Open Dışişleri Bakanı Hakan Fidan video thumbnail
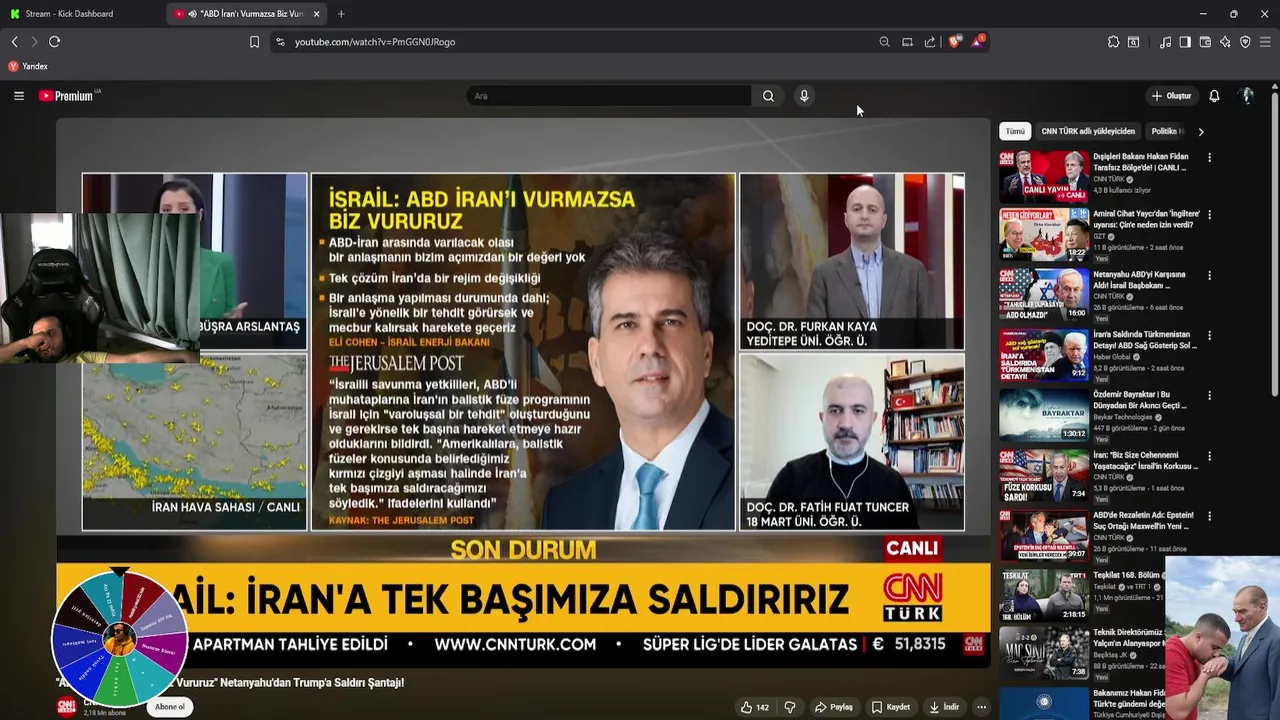Screen dimensions: 1280x720 (1044, 177)
